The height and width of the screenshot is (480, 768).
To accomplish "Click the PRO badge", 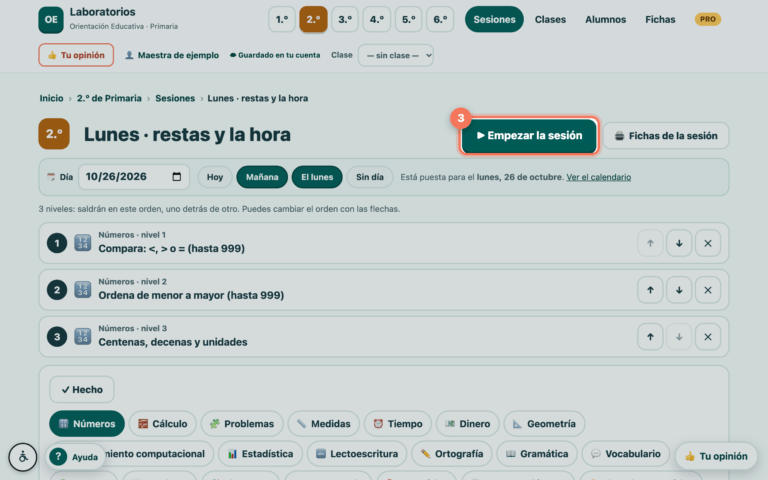I will coord(708,20).
